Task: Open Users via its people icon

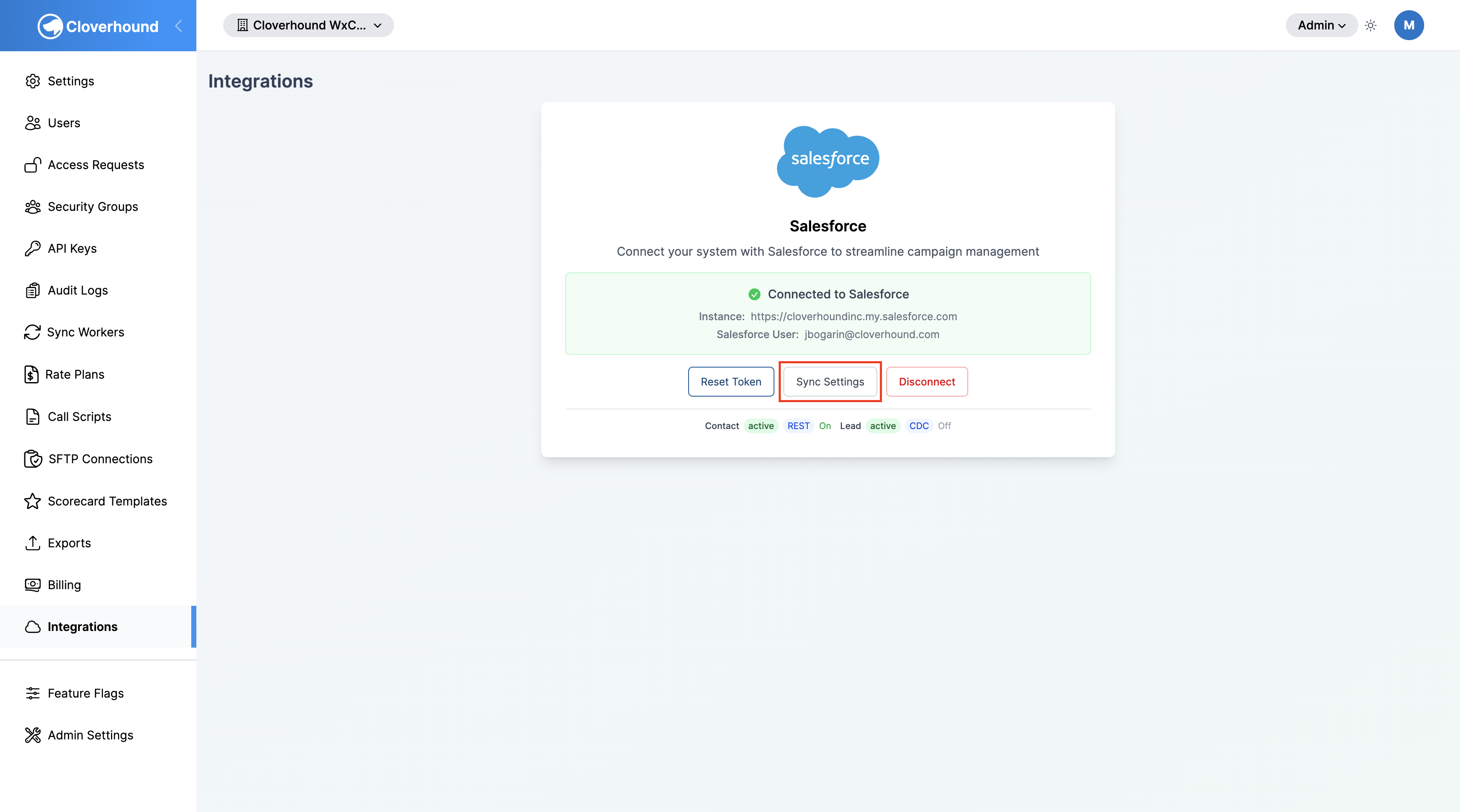Action: coord(32,123)
